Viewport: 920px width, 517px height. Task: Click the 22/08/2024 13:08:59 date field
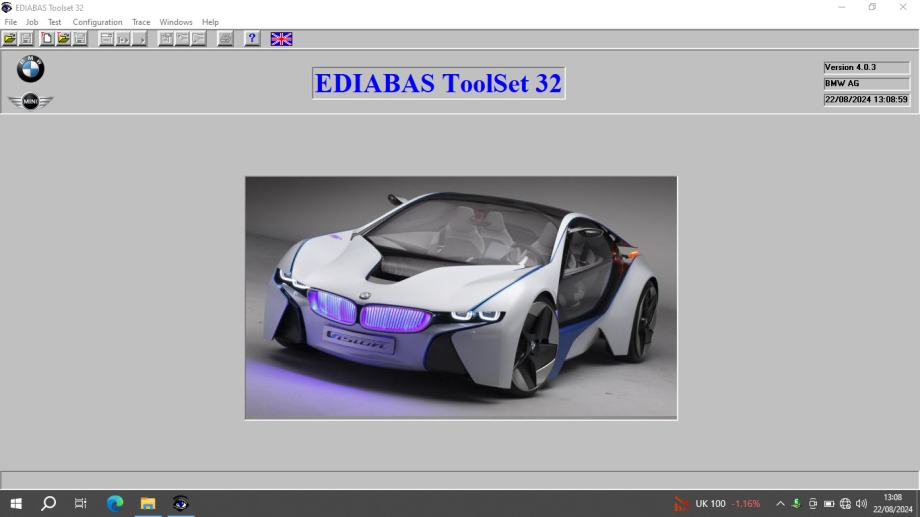[866, 100]
